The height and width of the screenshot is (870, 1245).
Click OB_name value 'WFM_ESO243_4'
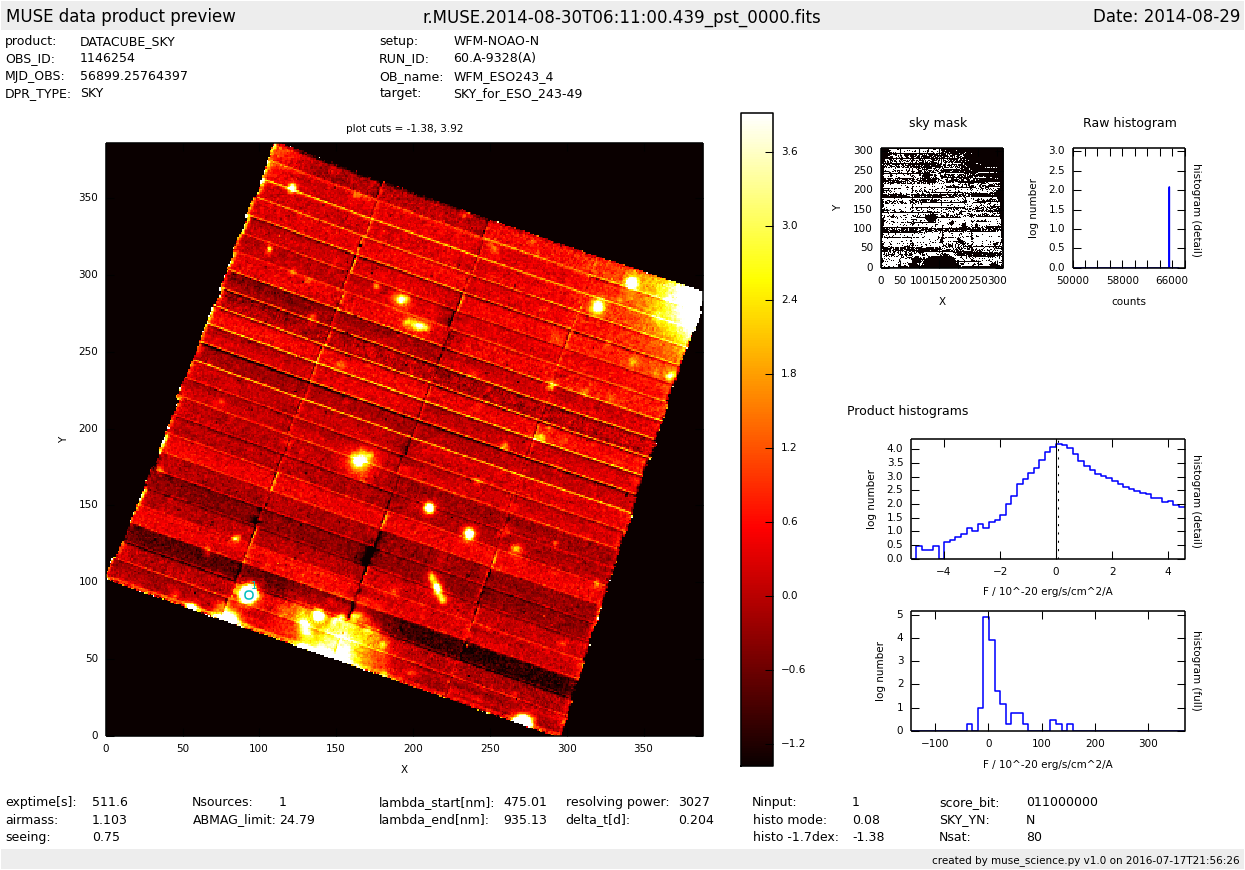click(x=503, y=76)
